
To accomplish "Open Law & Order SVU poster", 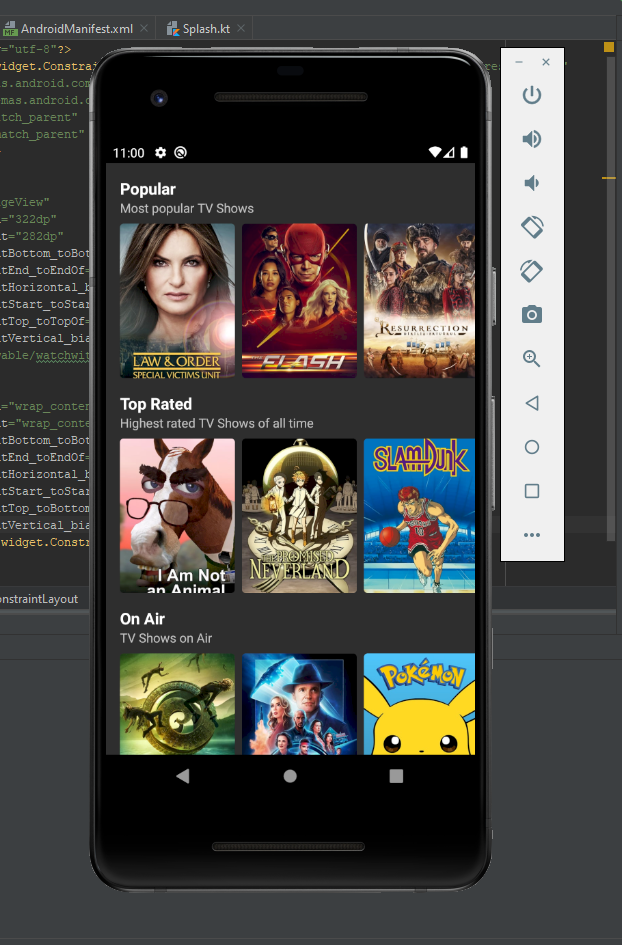I will (177, 301).
